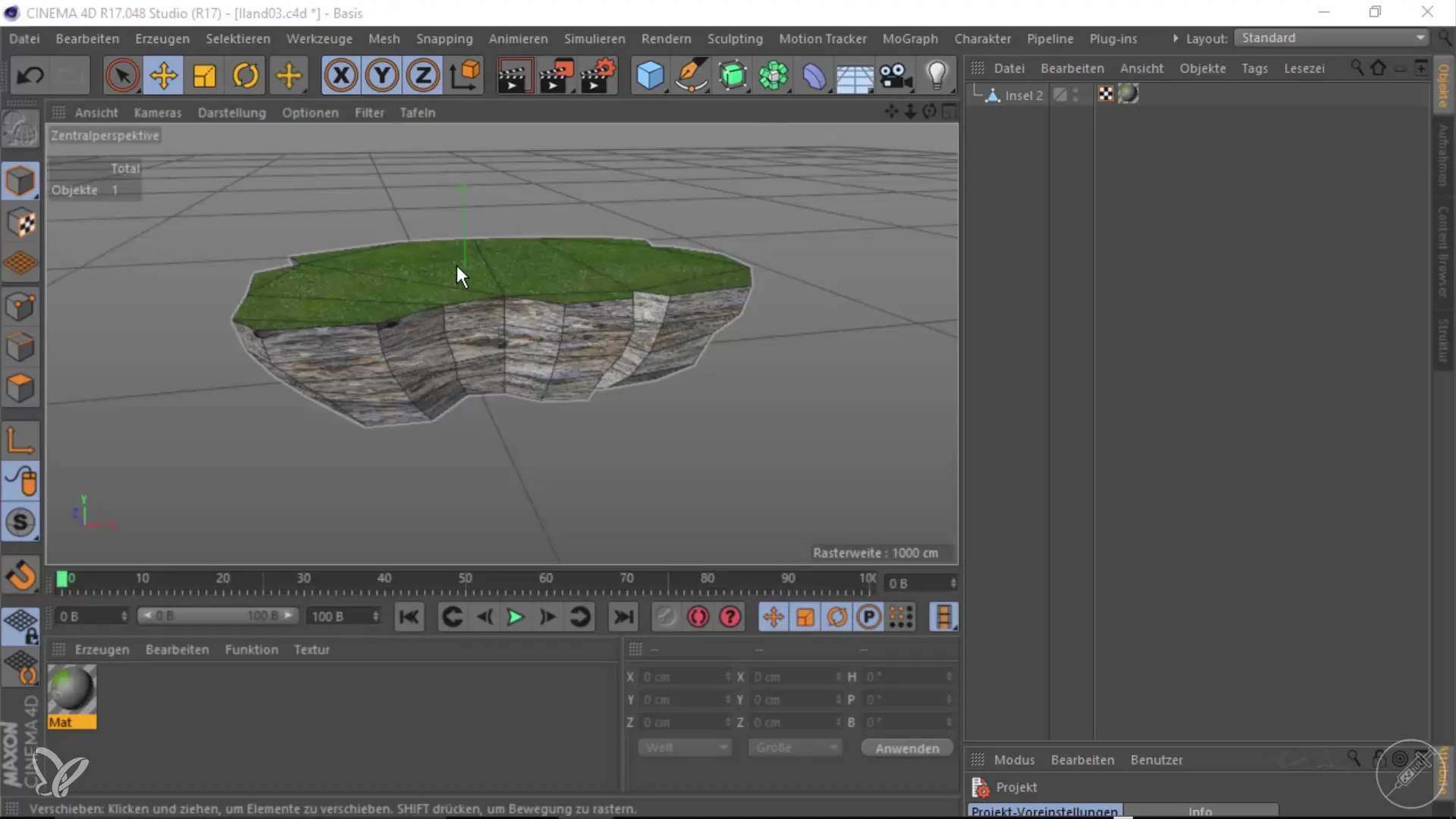Viewport: 1456px width, 819px height.
Task: Toggle coordinate system icon
Action: click(x=465, y=76)
